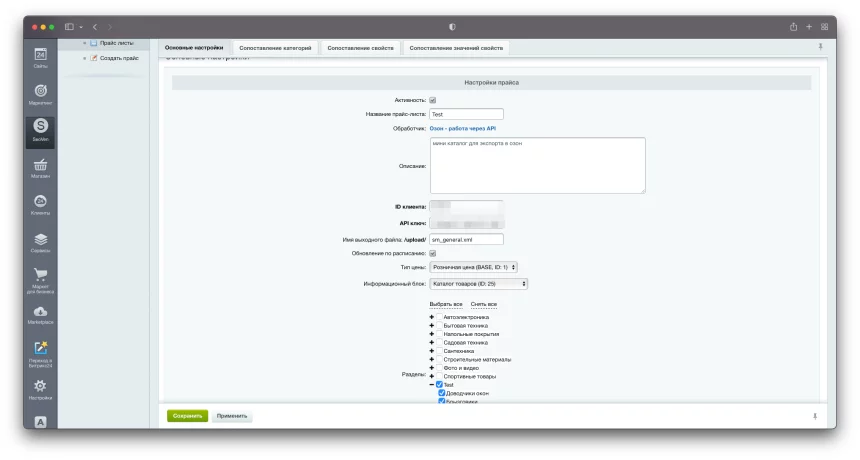Open the Сайты section with 24 icon
Screen dimensions: 860x460
(41, 58)
